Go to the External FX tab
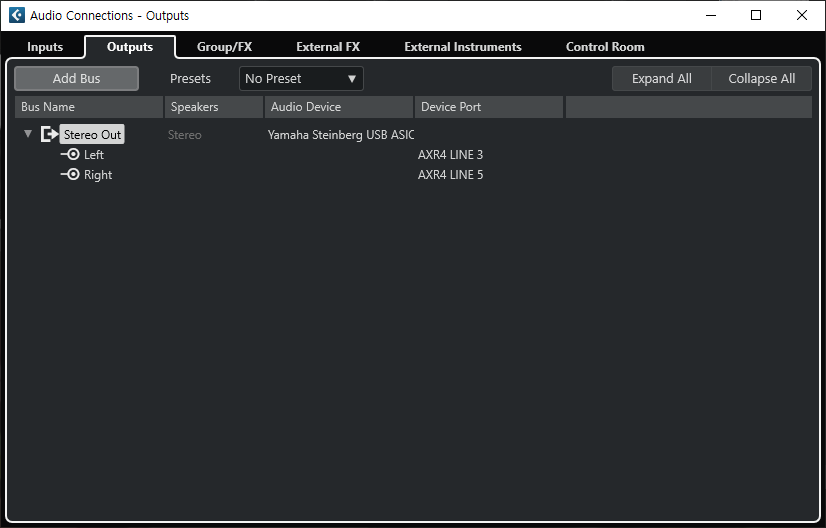The width and height of the screenshot is (826, 528). pos(328,47)
